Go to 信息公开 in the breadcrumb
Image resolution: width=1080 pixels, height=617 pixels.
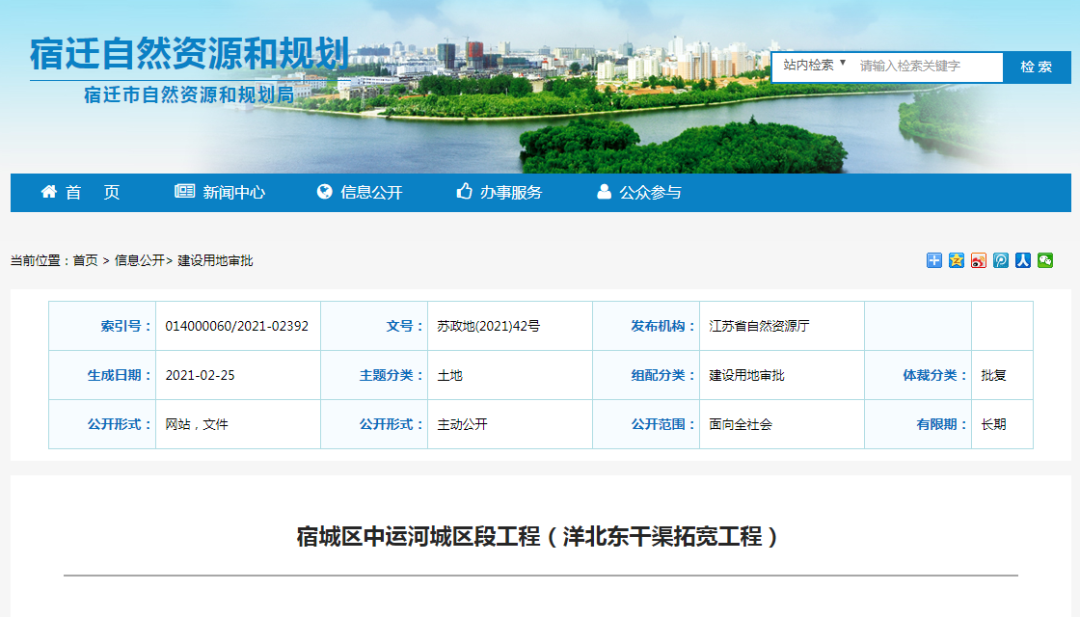coord(139,260)
